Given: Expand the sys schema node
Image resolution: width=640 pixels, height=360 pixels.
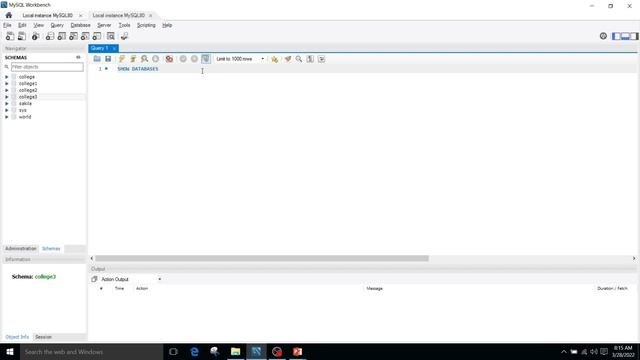Looking at the screenshot, I should coord(7,110).
